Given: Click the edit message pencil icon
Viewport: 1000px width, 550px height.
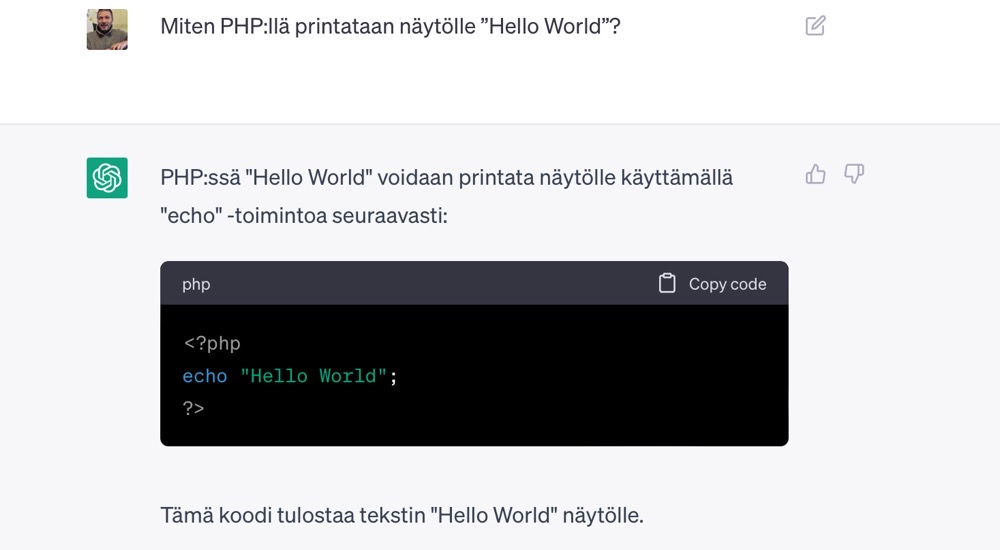Looking at the screenshot, I should click(x=815, y=26).
